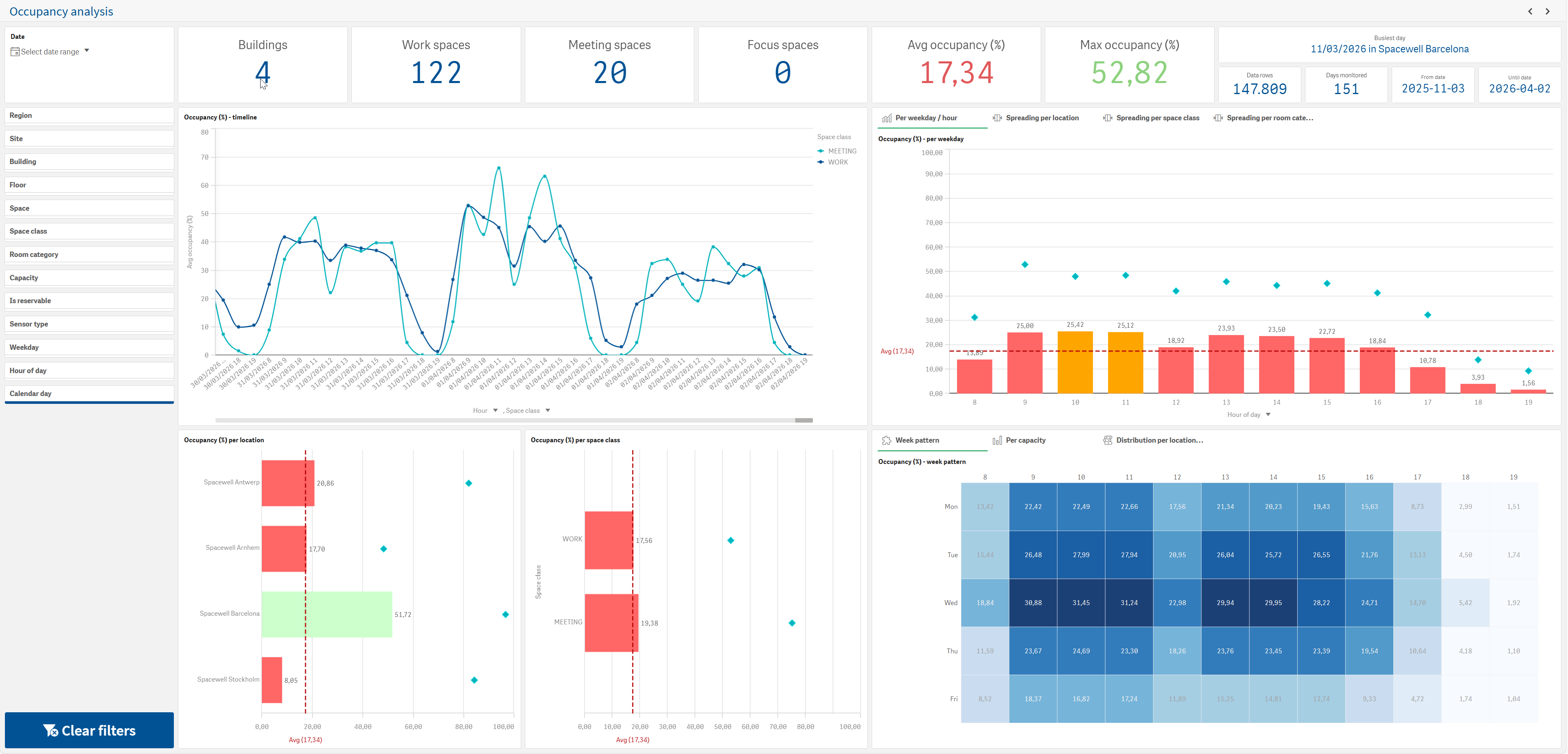
Task: Click the filter icon on Clear filters
Action: pos(51,730)
